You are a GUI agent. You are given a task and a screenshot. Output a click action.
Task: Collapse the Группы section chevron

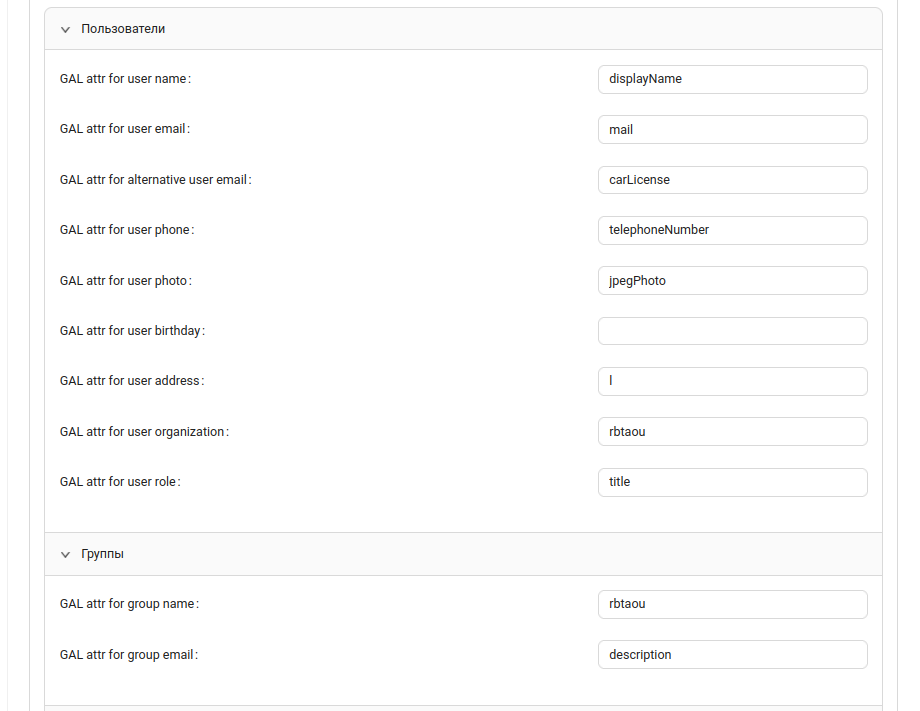[65, 554]
